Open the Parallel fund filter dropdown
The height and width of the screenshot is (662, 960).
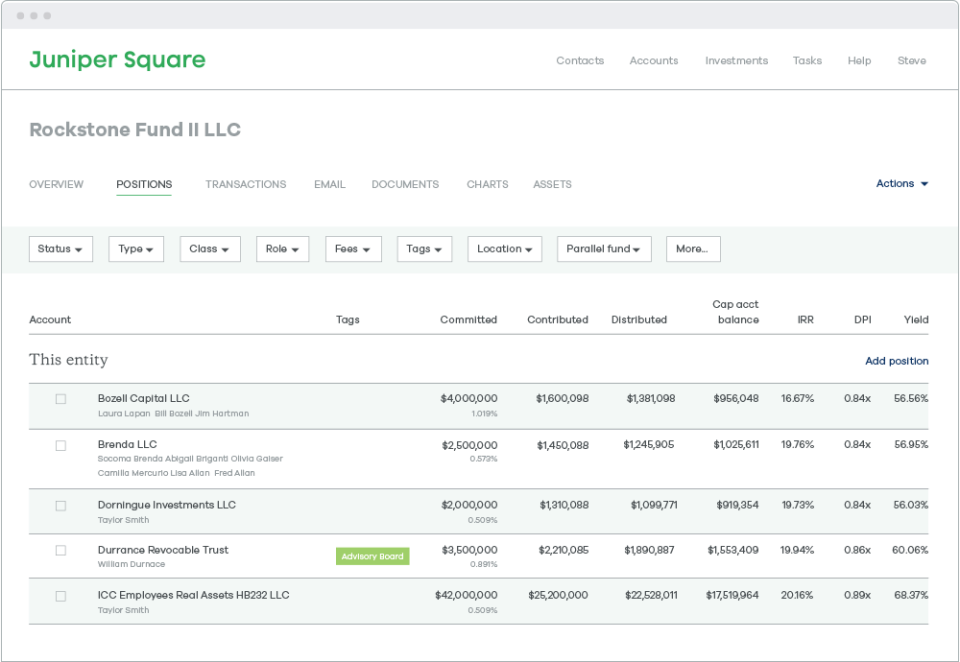[604, 249]
